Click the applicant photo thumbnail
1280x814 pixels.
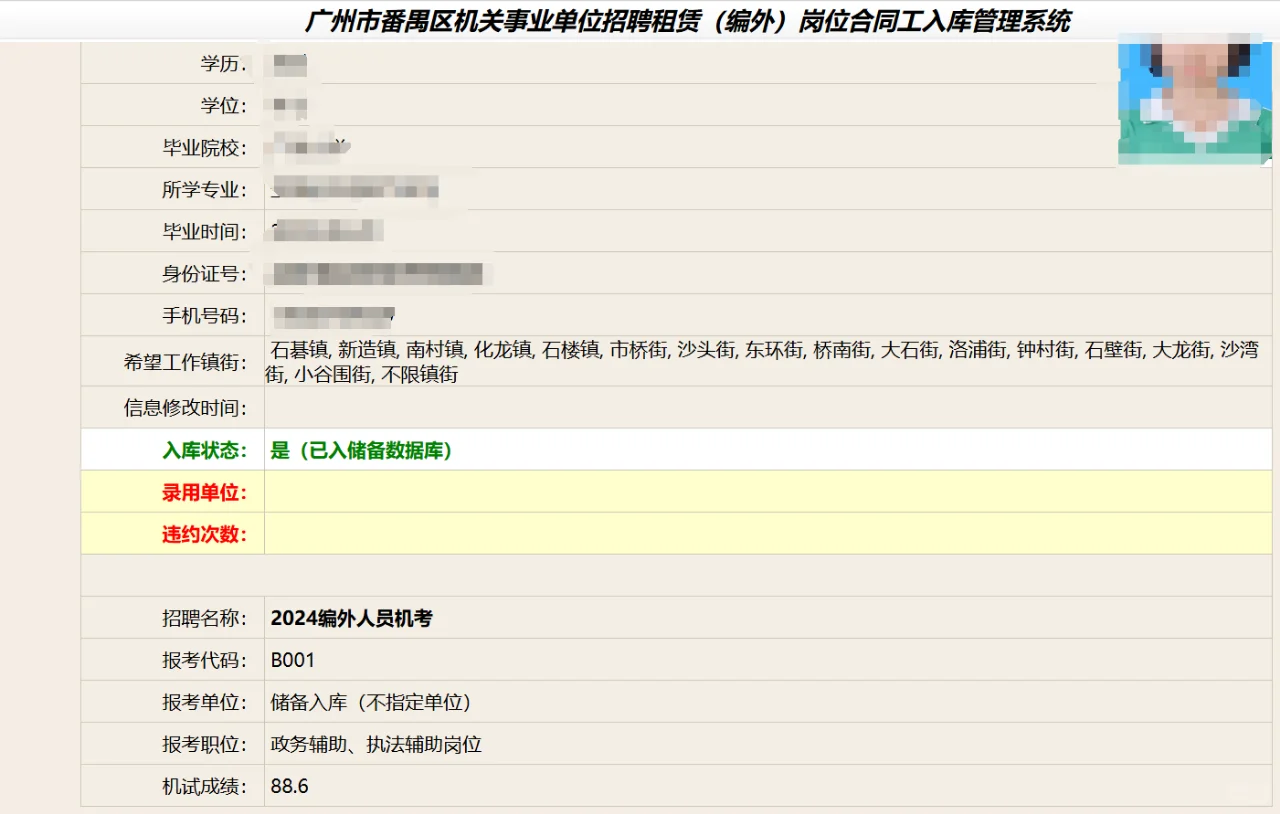coord(1194,100)
